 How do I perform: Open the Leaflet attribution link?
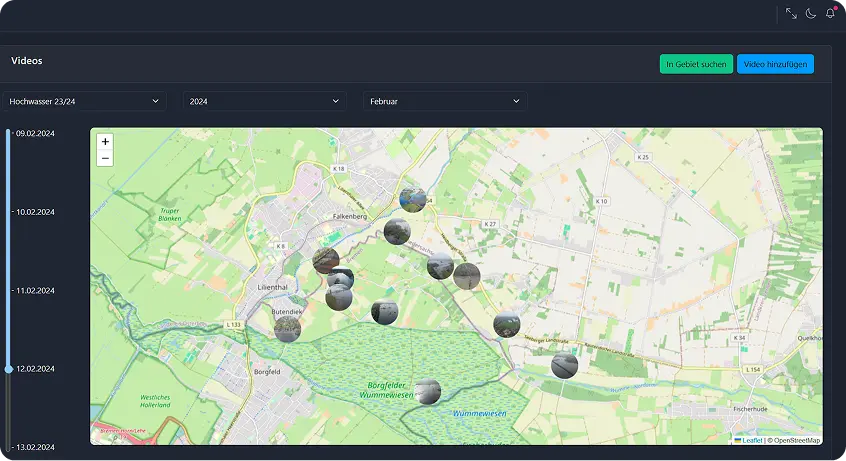pos(748,440)
